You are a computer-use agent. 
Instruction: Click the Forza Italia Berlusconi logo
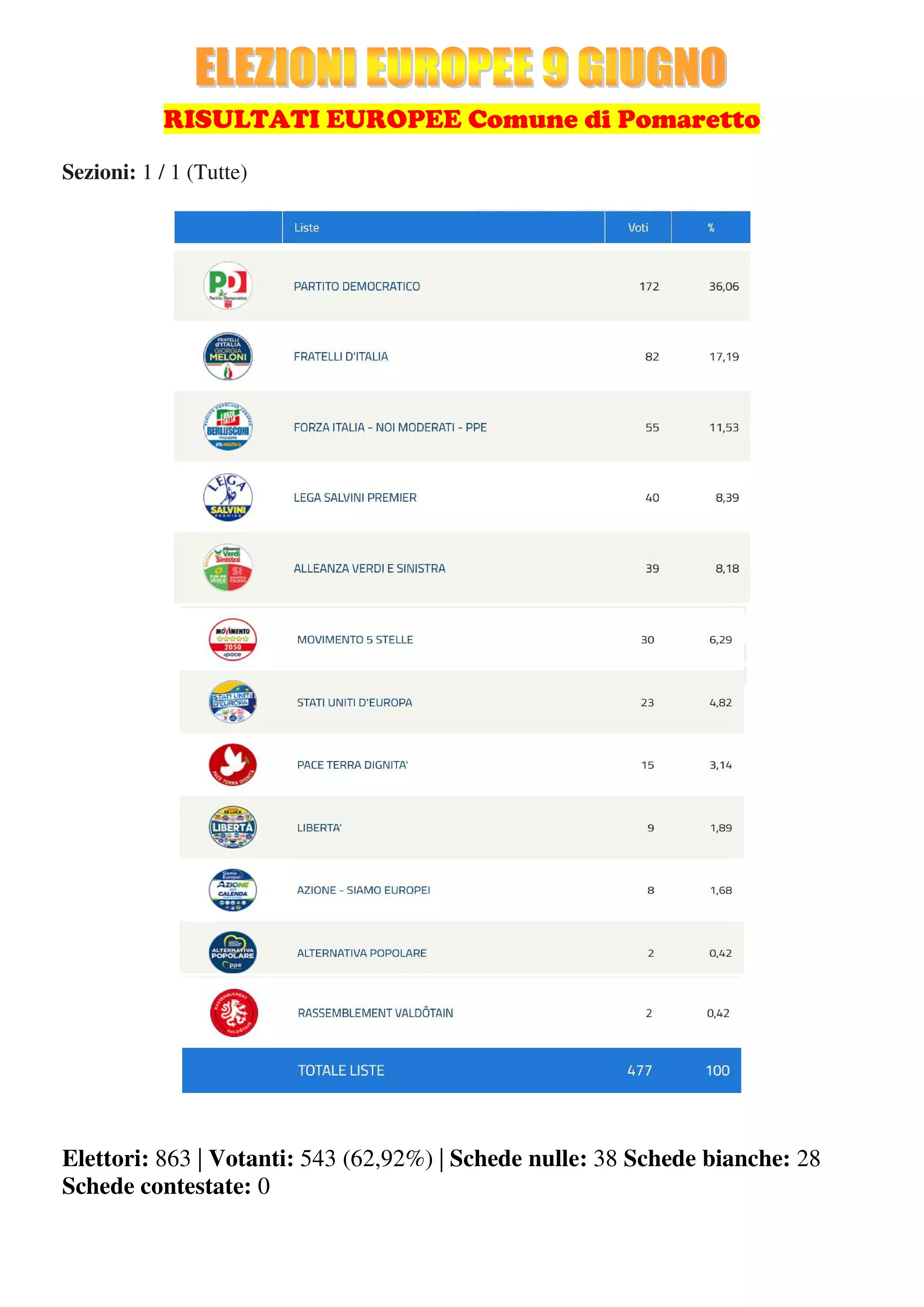click(x=228, y=427)
